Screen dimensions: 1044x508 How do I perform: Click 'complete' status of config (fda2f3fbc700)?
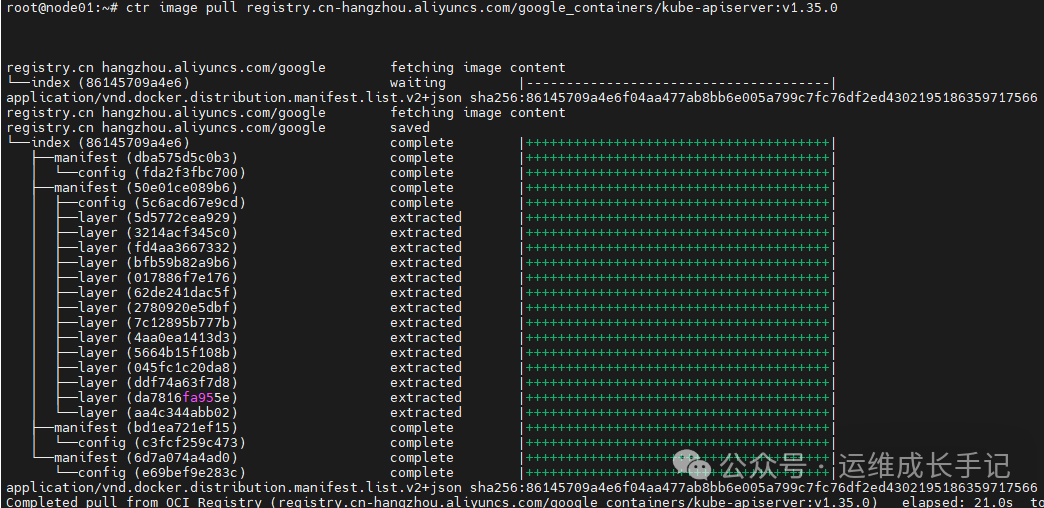click(x=421, y=172)
